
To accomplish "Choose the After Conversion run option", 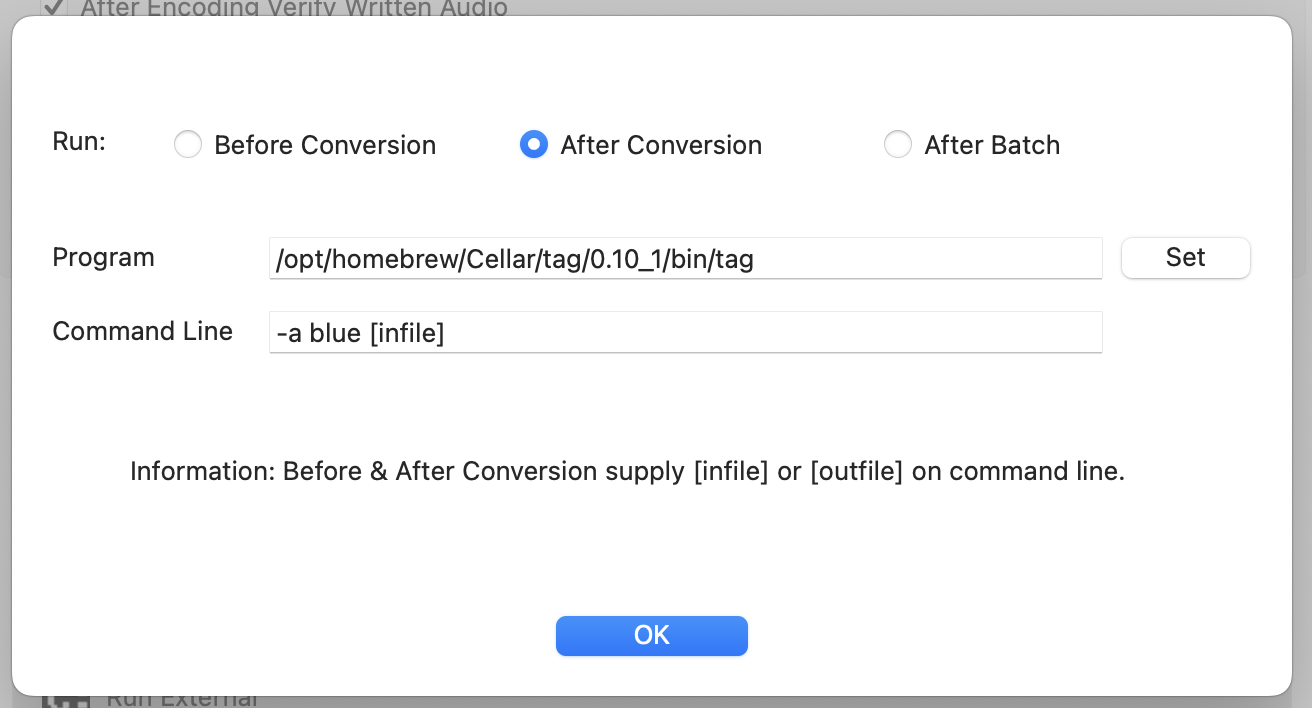I will (534, 145).
